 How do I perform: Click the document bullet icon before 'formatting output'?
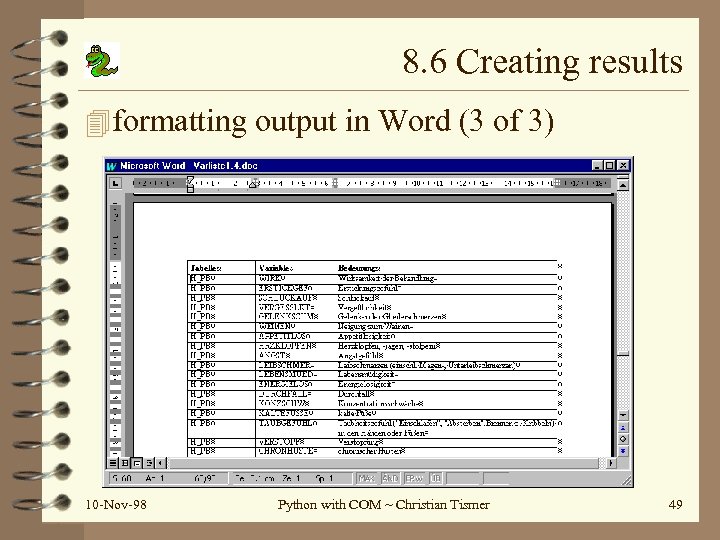point(98,123)
